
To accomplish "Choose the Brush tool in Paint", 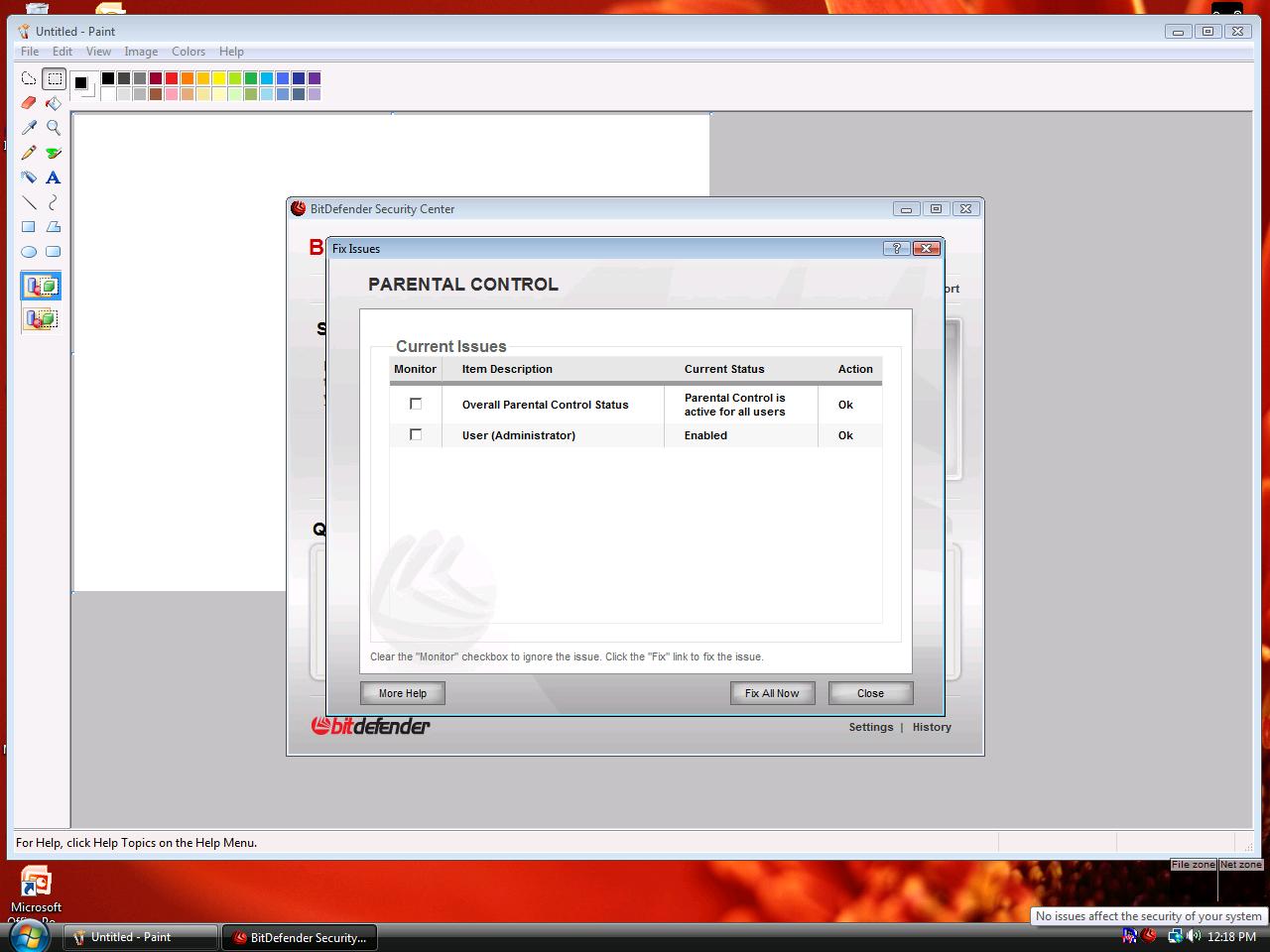I will tap(54, 153).
